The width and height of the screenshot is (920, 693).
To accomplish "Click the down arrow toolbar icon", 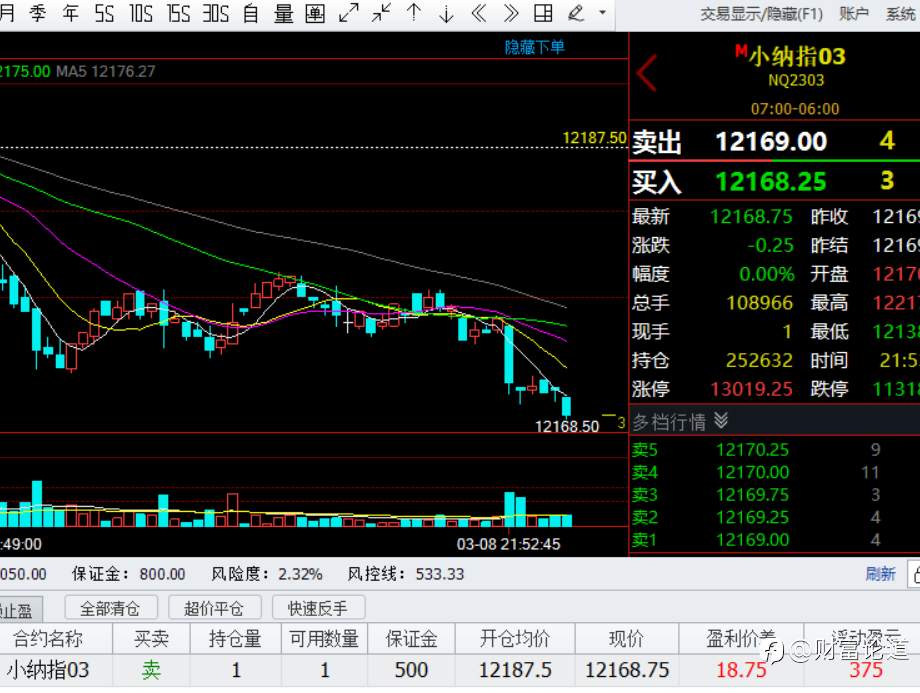I will tap(447, 13).
